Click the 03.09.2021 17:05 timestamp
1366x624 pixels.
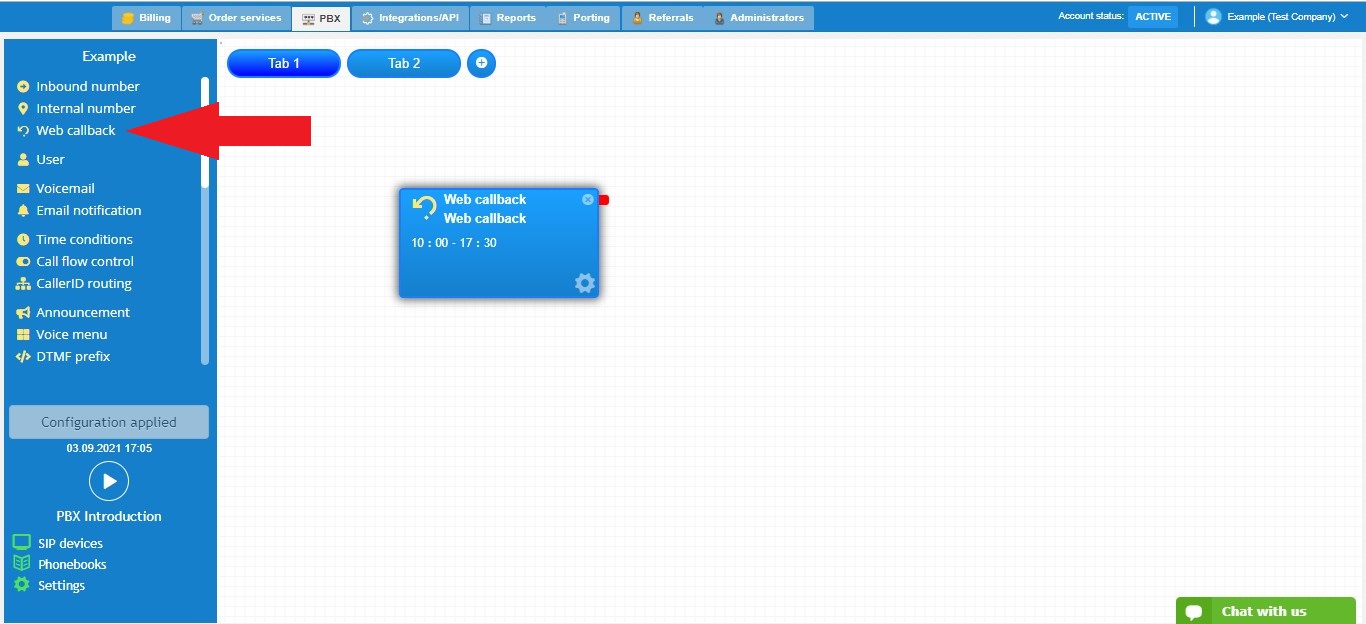[x=109, y=448]
